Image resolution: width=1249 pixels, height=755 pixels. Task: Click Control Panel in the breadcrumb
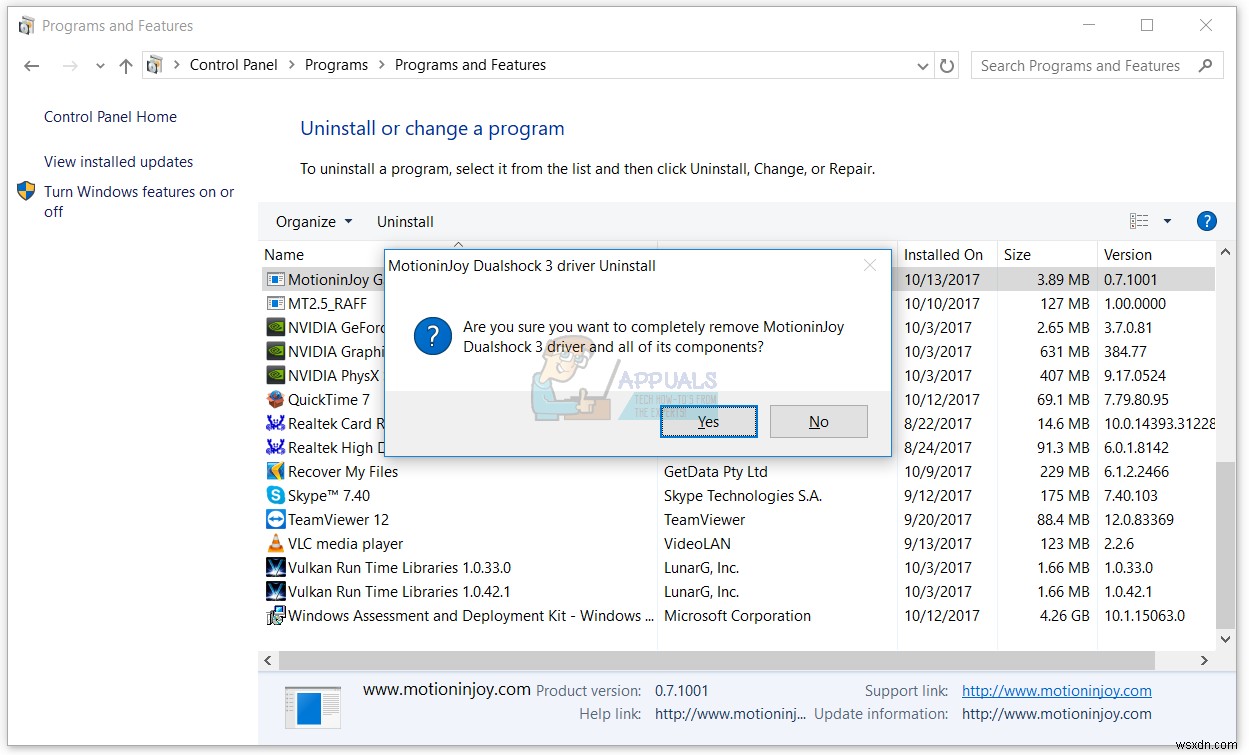click(233, 65)
